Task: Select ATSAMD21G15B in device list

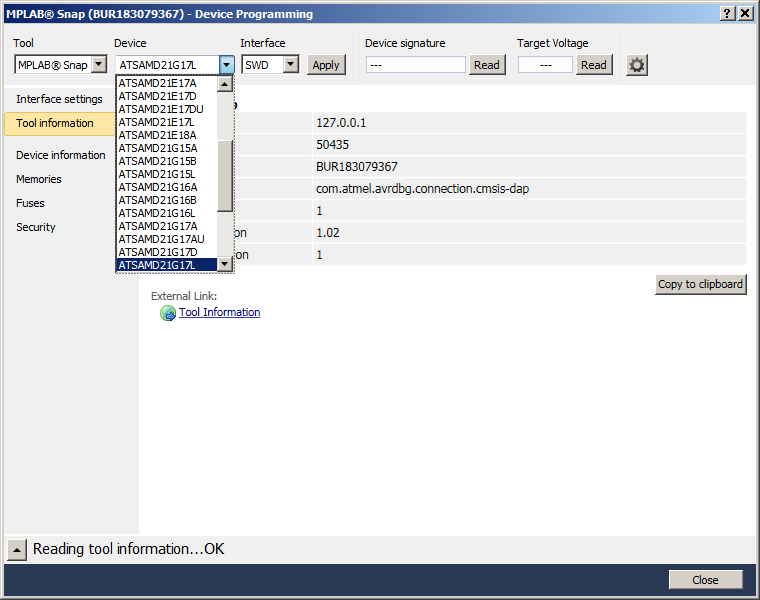Action: coord(167,161)
